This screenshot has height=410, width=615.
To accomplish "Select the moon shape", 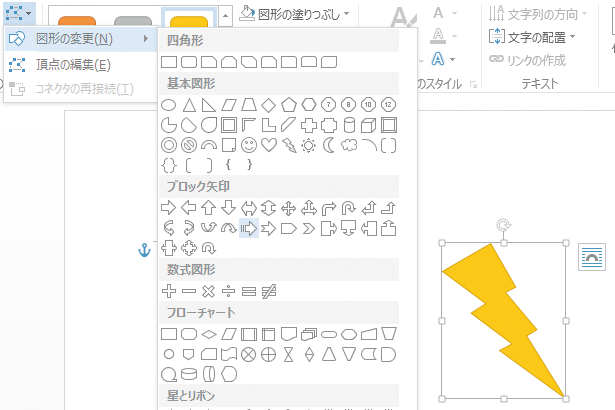I will click(x=329, y=146).
